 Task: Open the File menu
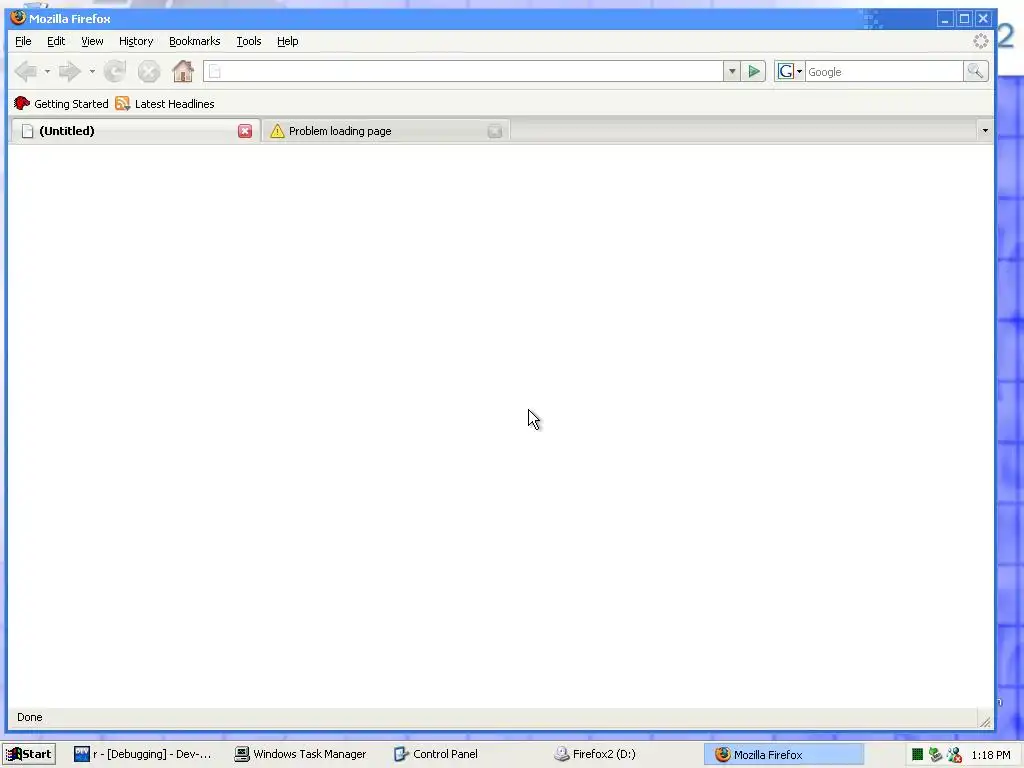[23, 41]
